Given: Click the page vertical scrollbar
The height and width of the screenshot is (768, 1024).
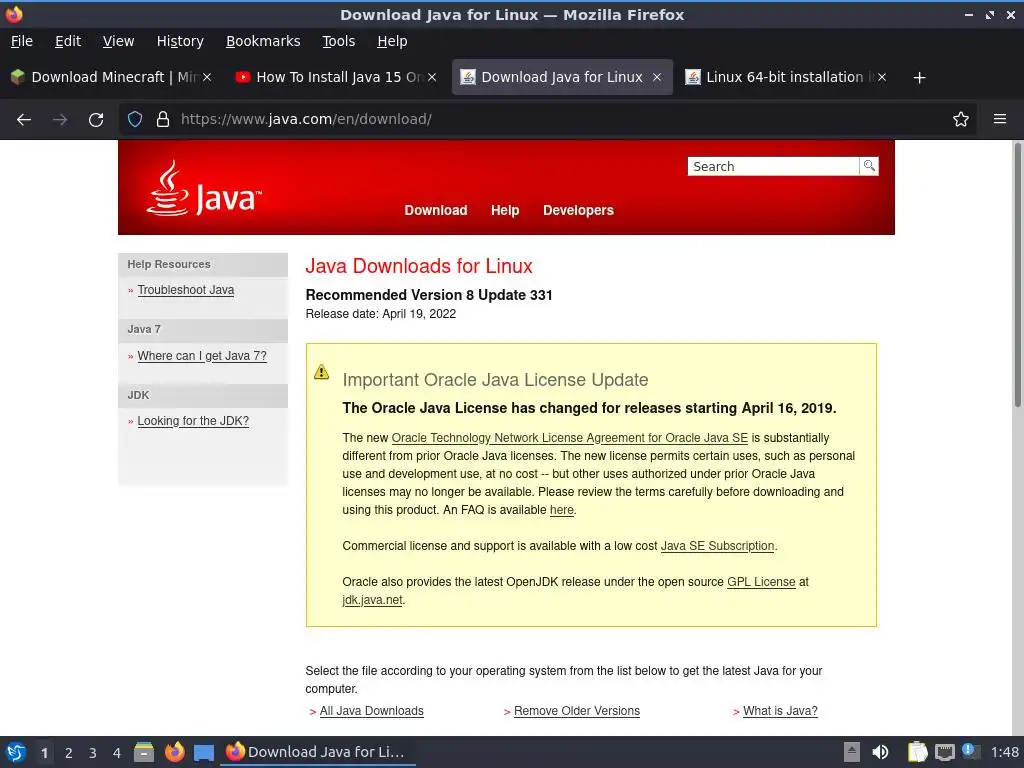Looking at the screenshot, I should click(x=1017, y=276).
